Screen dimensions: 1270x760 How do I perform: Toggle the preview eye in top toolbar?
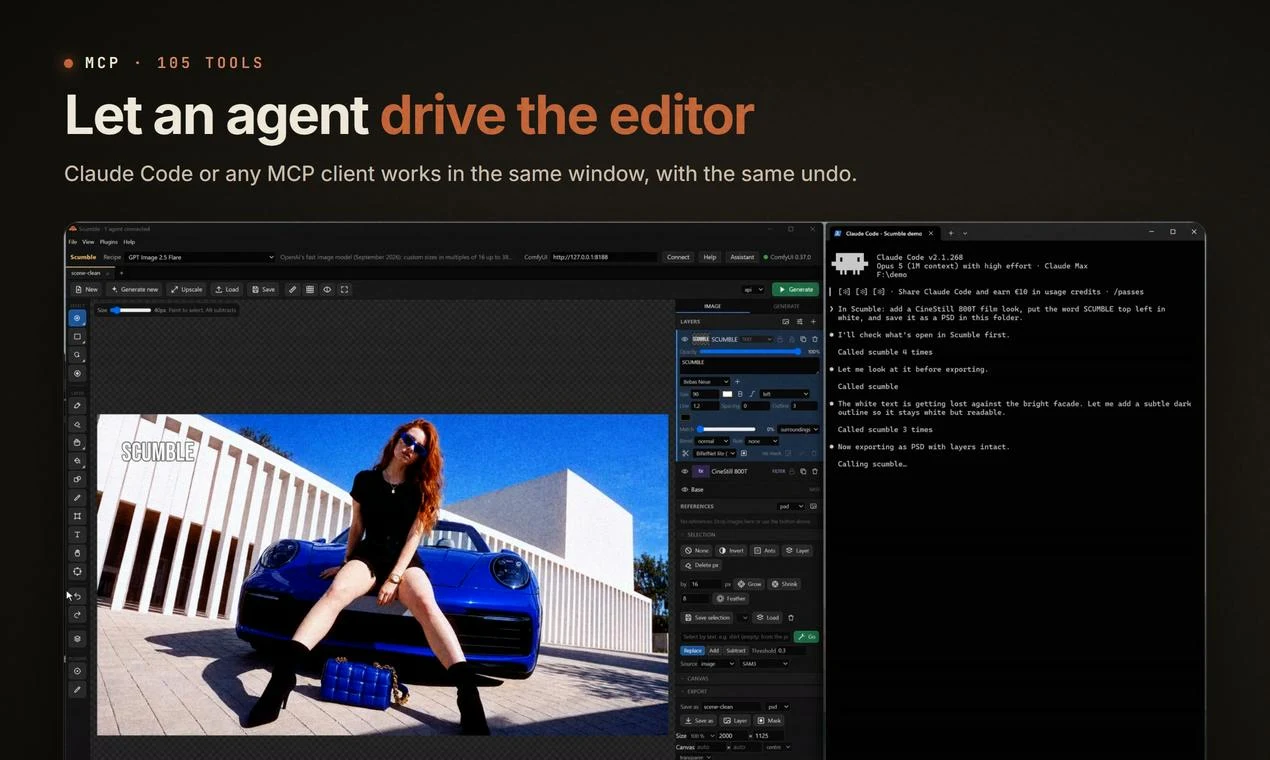[x=327, y=289]
